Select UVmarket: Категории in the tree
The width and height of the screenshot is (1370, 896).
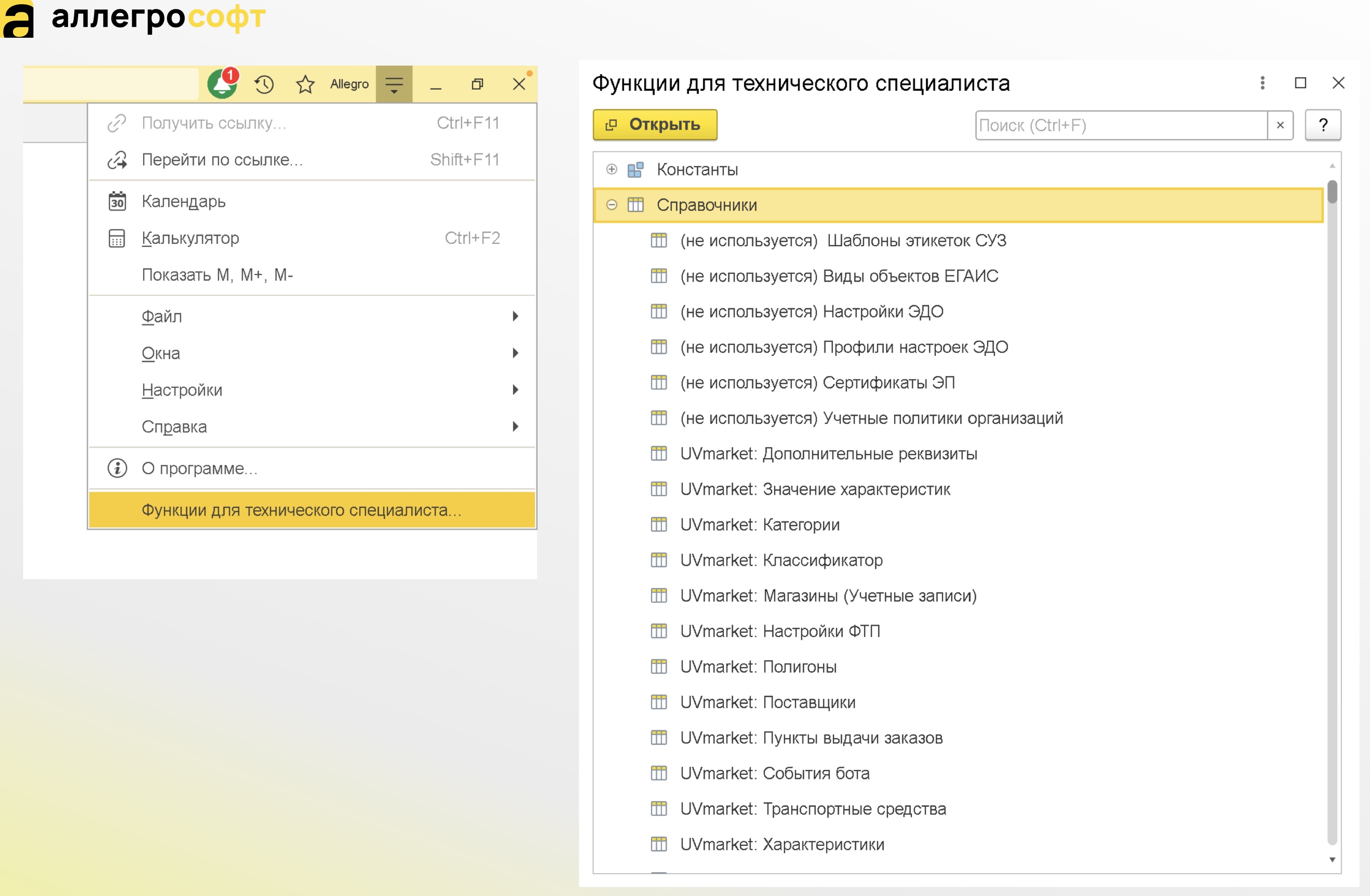(760, 525)
